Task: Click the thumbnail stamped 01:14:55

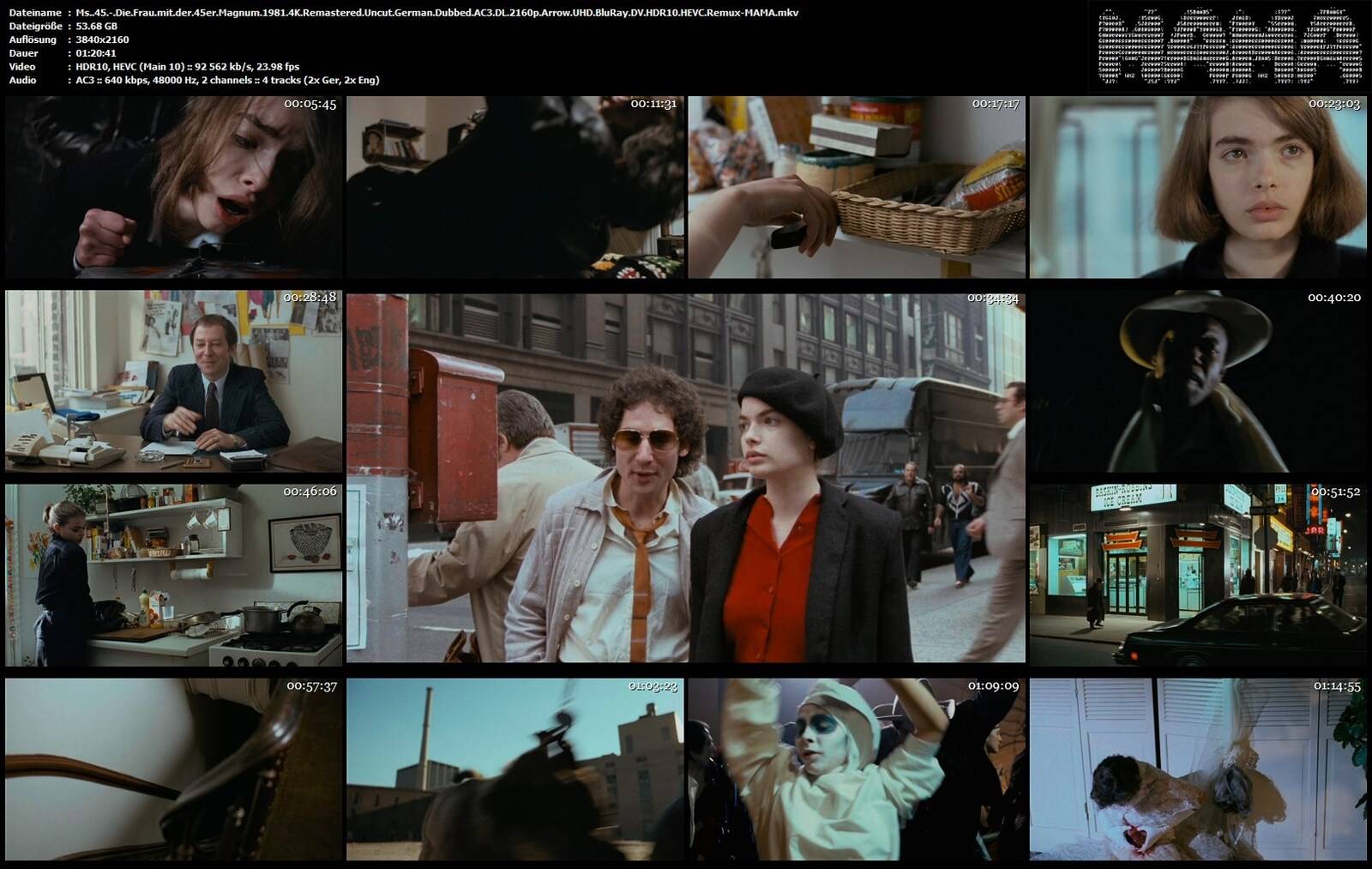Action: (1197, 769)
